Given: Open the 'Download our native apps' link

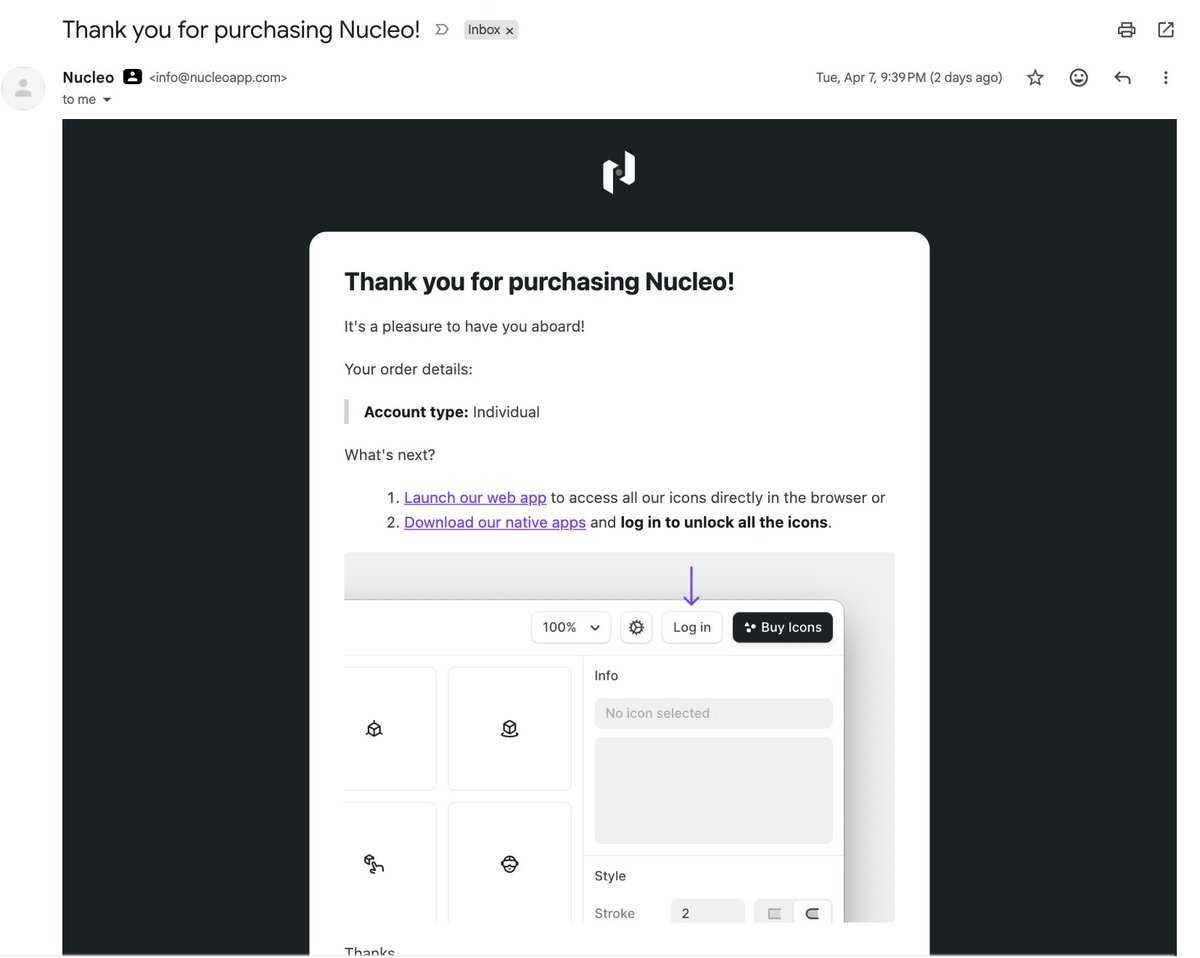Looking at the screenshot, I should 495,522.
